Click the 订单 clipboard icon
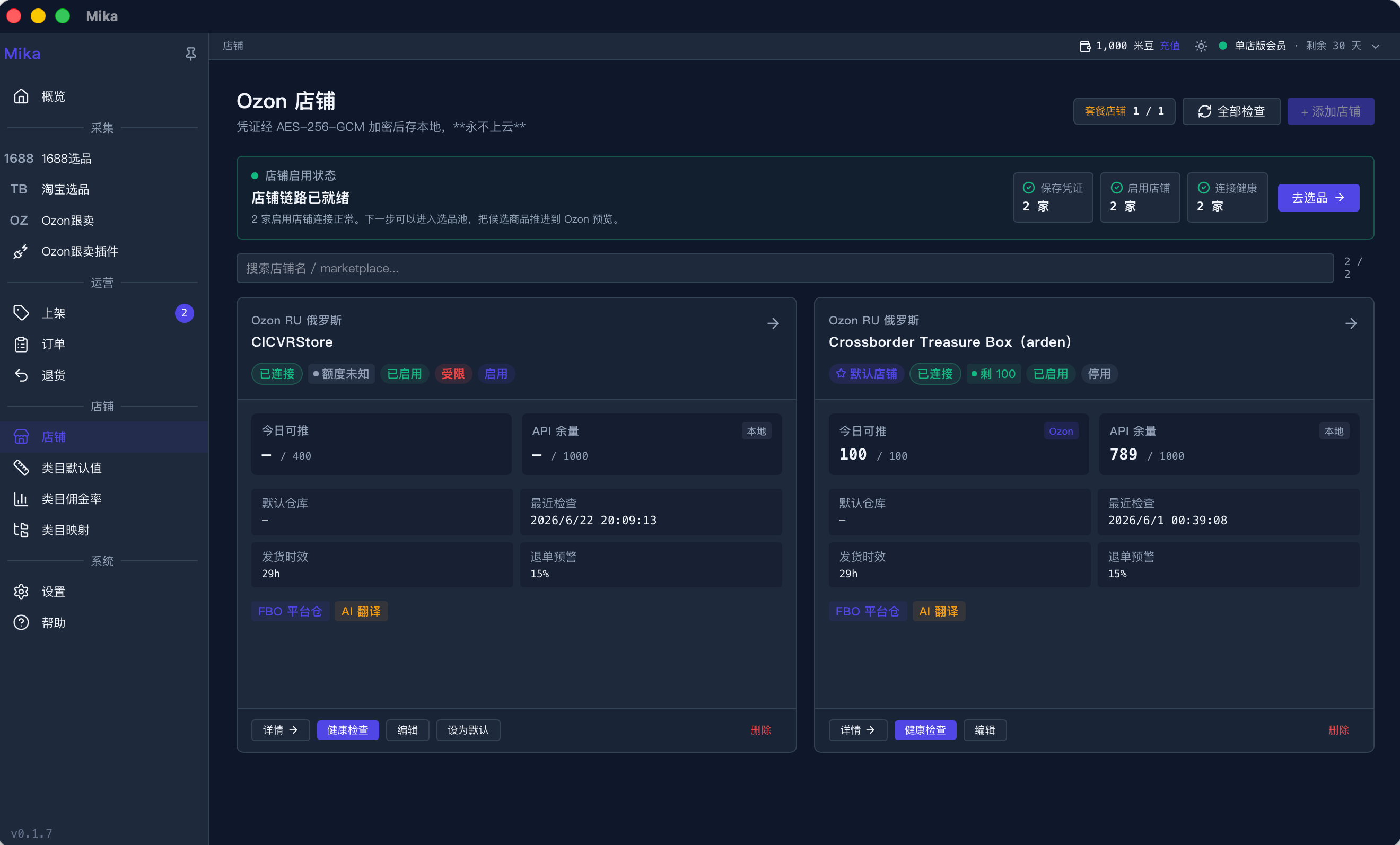Image resolution: width=1400 pixels, height=845 pixels. pyautogui.click(x=21, y=344)
